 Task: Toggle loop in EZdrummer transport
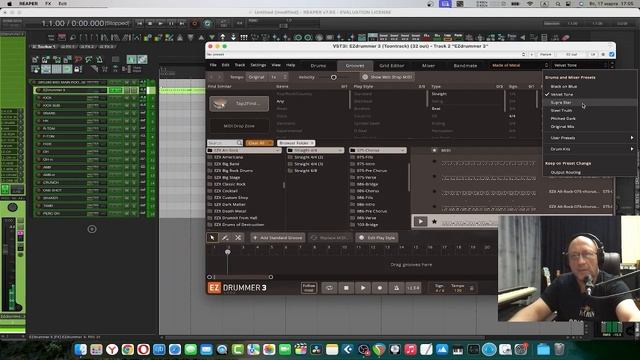[329, 288]
